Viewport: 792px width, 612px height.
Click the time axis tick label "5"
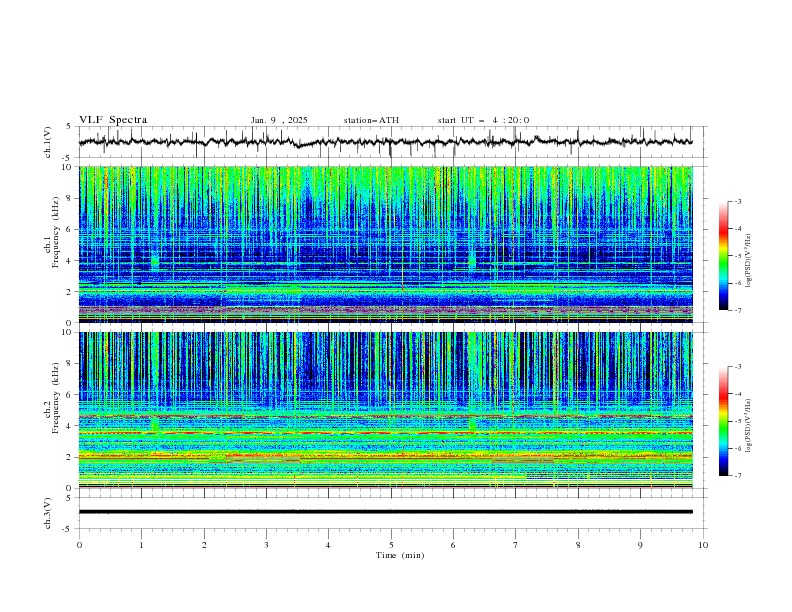[x=391, y=545]
